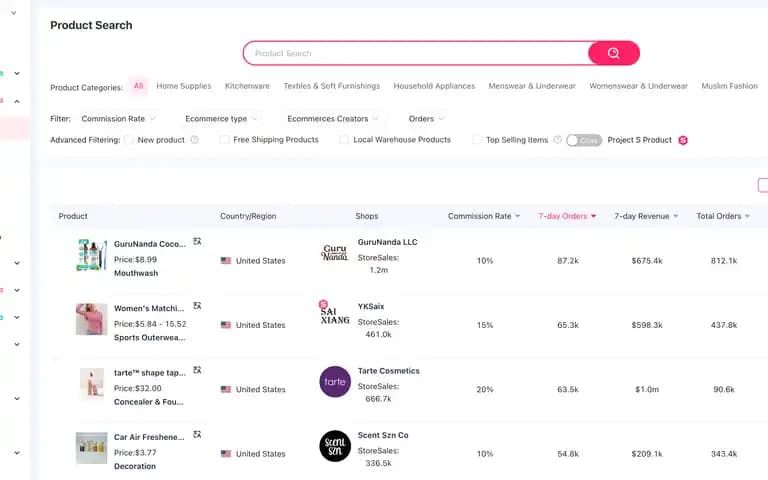Toggle the Project S Product switch

[x=583, y=140]
